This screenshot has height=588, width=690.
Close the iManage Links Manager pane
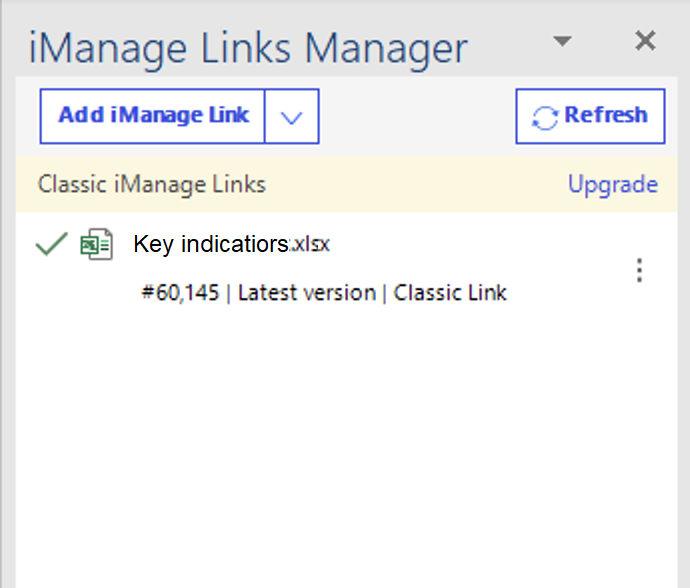[645, 41]
